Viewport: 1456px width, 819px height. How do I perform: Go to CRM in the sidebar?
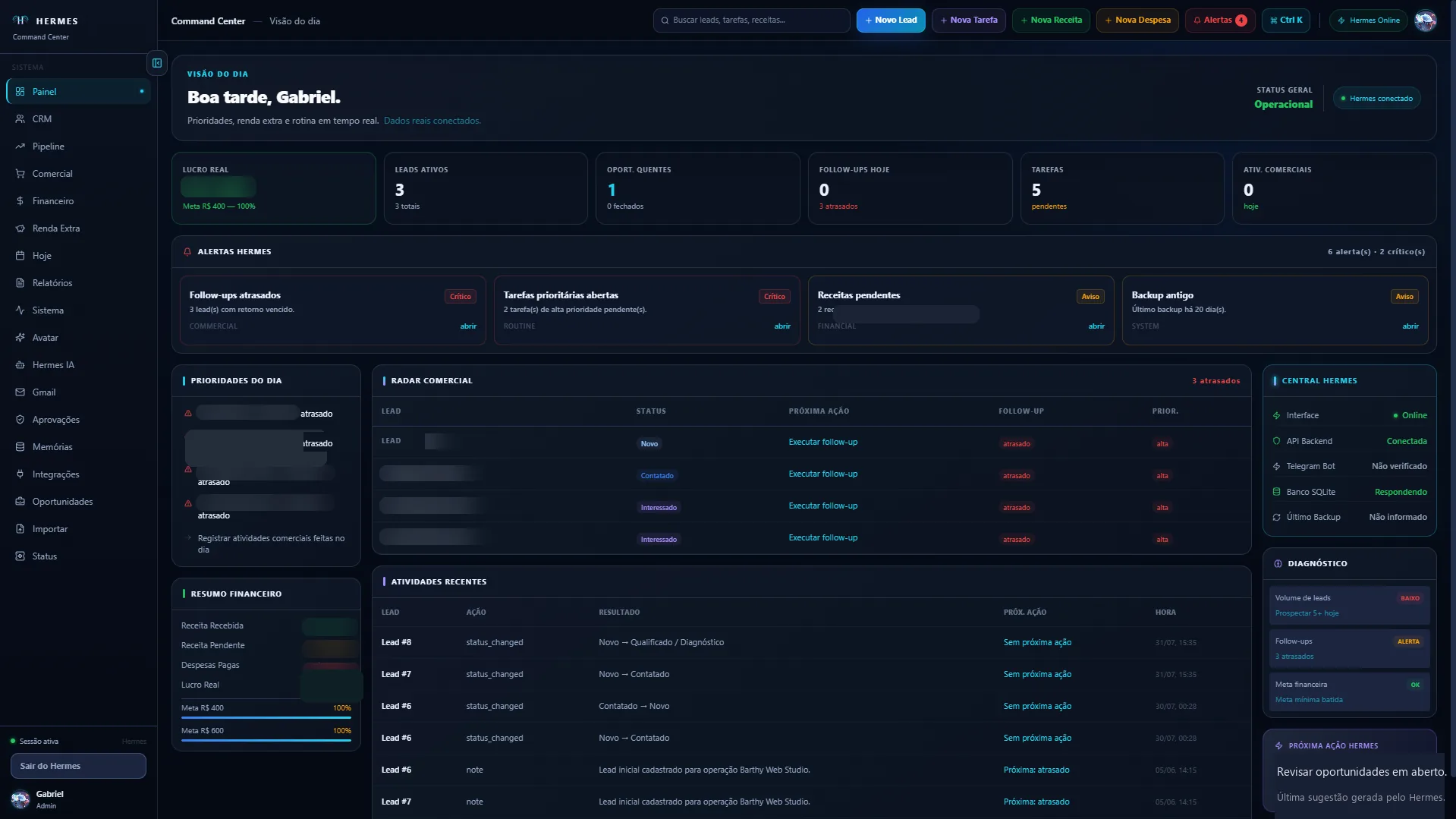(78, 119)
